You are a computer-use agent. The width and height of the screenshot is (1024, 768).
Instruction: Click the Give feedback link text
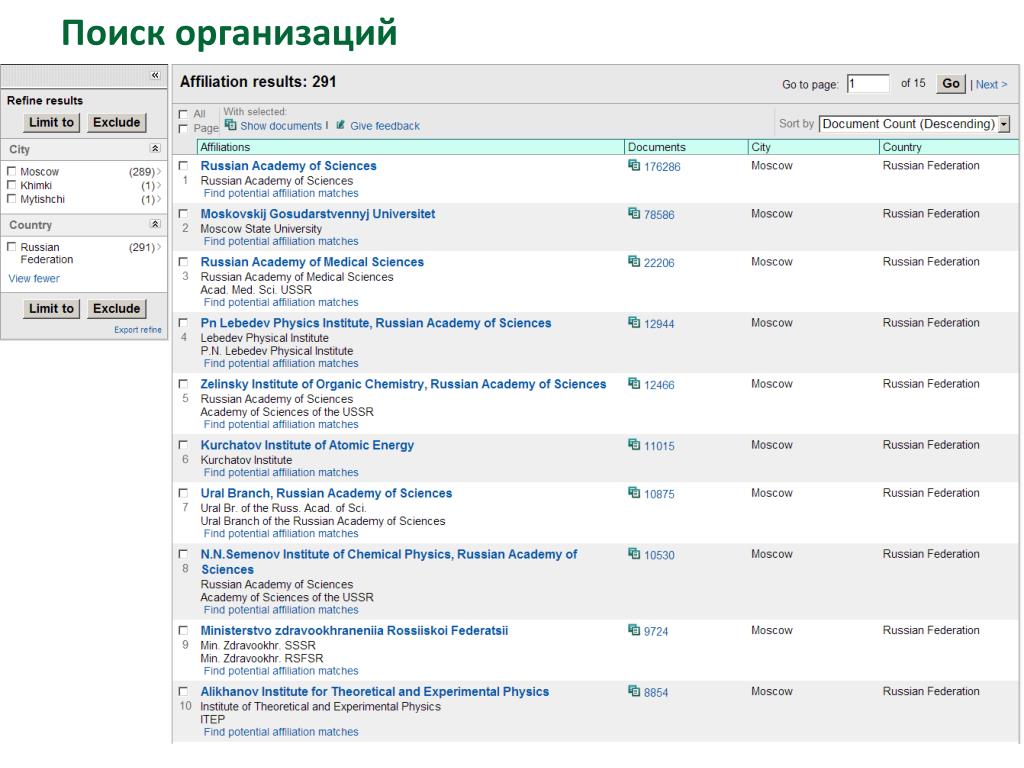385,126
